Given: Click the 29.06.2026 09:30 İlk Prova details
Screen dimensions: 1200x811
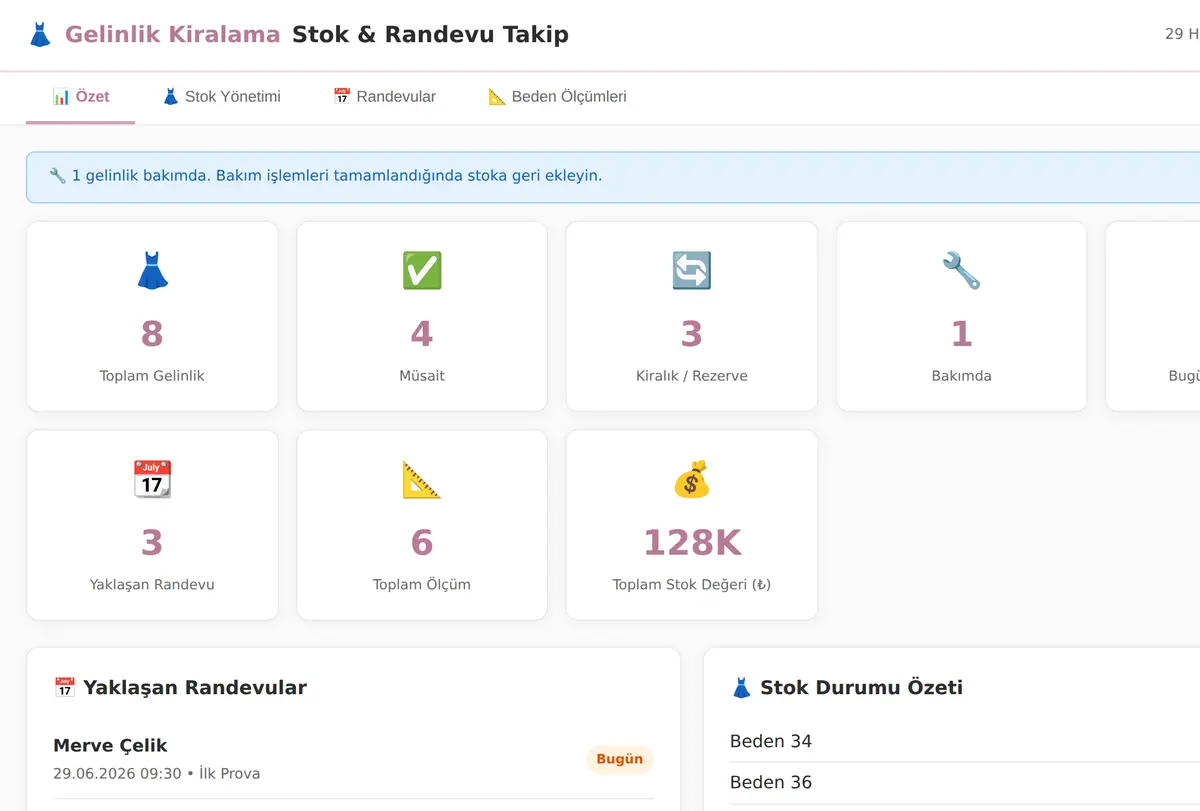Looking at the screenshot, I should [x=157, y=774].
